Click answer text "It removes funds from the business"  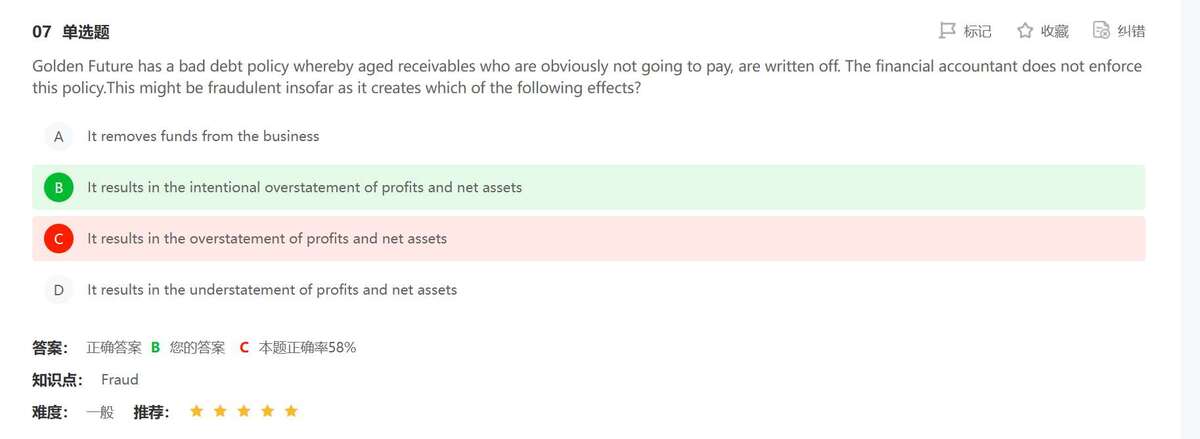coord(203,136)
